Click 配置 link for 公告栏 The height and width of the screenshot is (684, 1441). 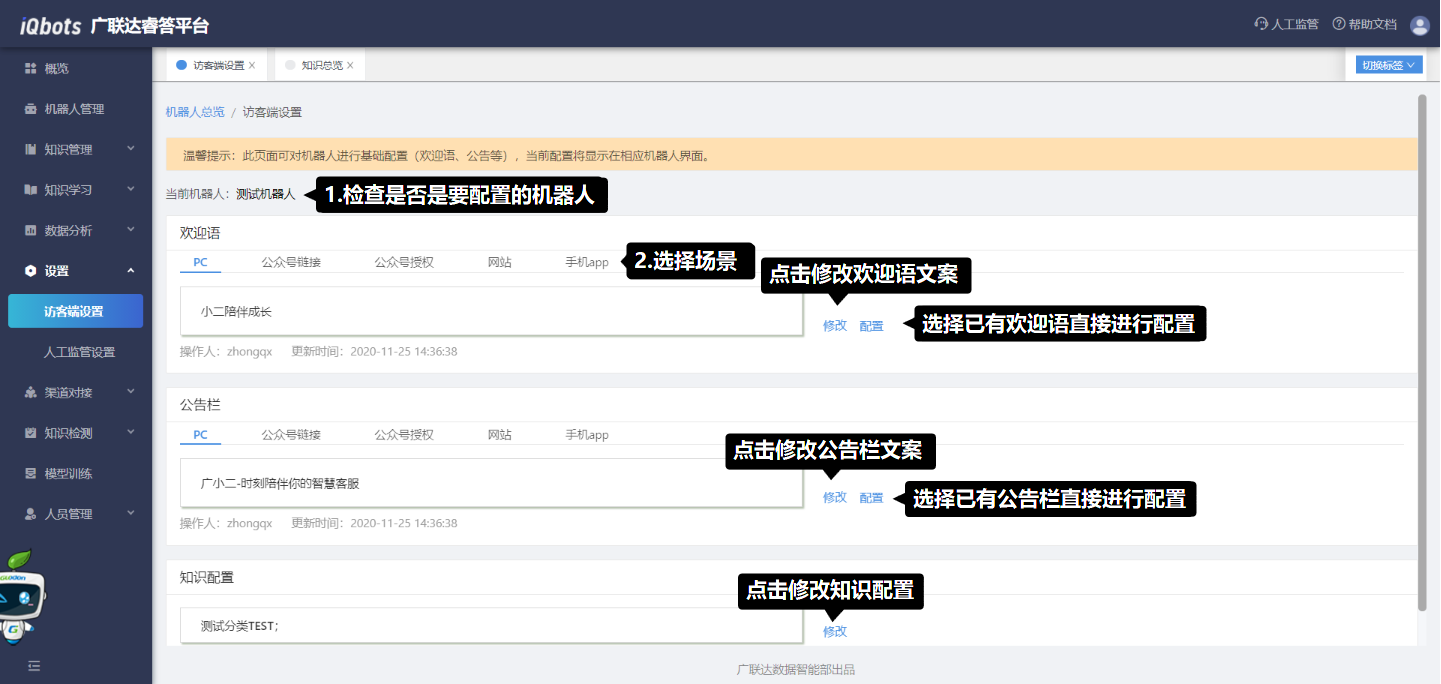[x=871, y=498]
